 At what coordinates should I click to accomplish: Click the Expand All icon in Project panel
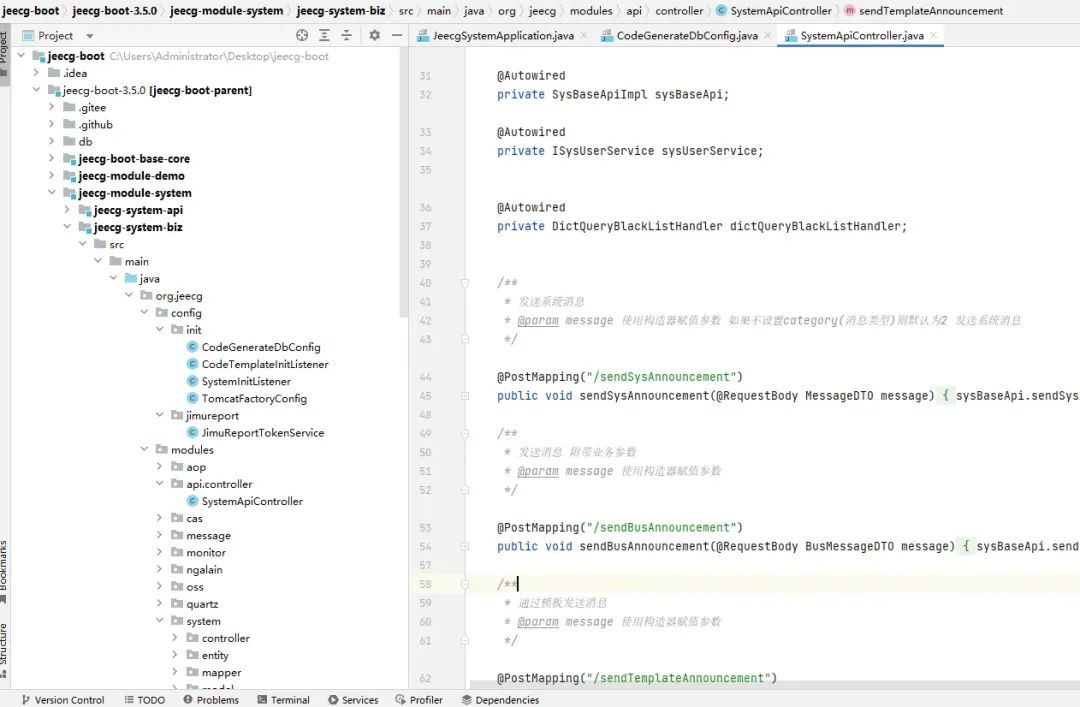pyautogui.click(x=324, y=35)
